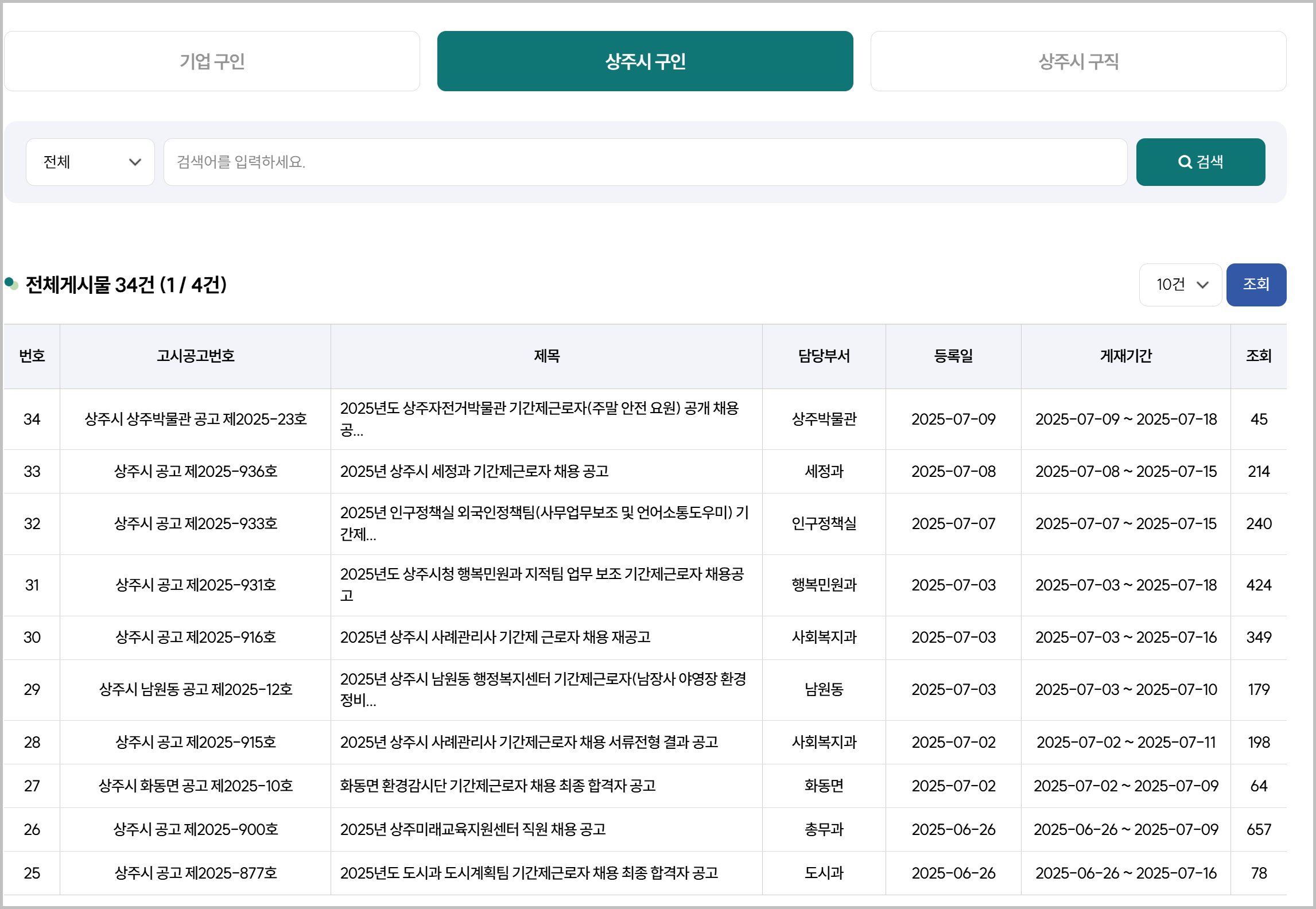
Task: Select the 상주시 구인 tab
Action: pos(645,61)
